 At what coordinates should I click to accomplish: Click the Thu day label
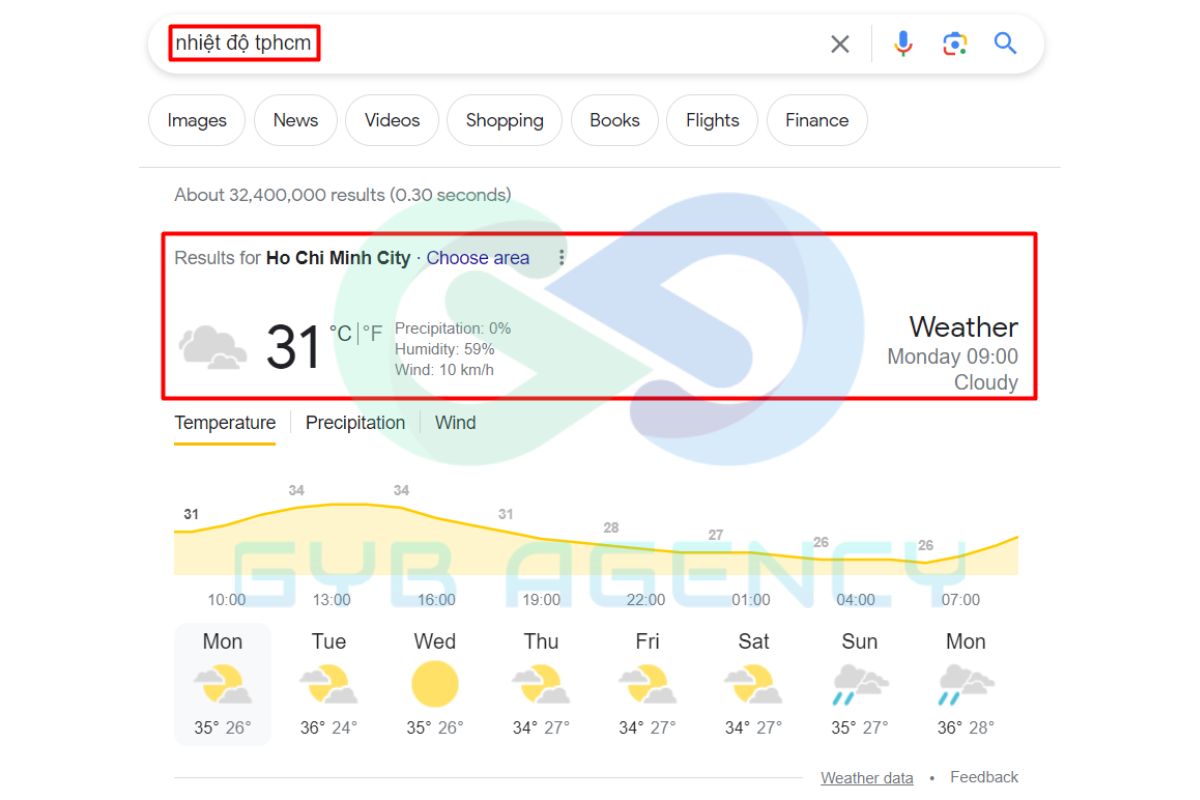point(541,641)
